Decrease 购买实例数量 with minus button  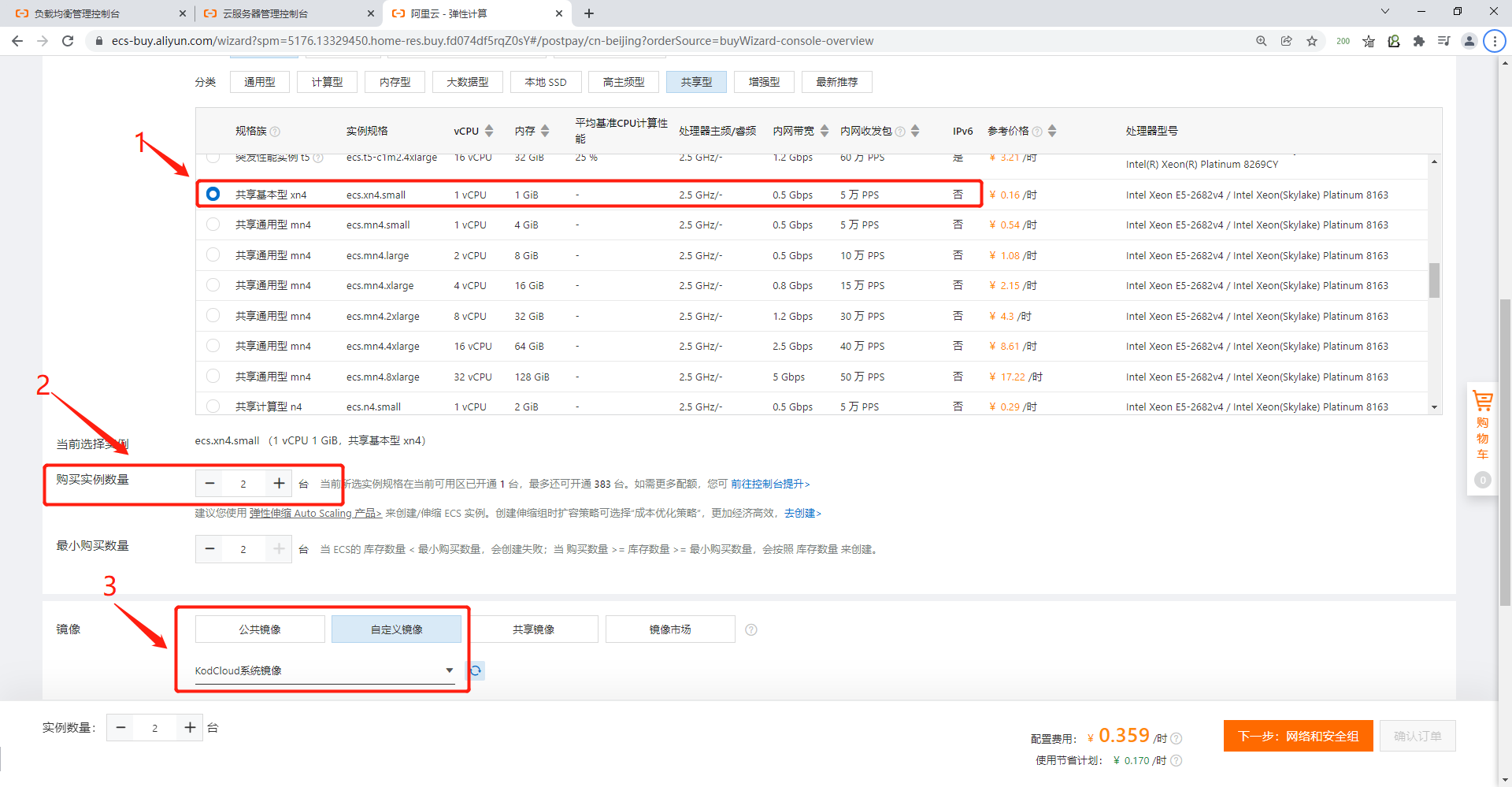[x=209, y=483]
